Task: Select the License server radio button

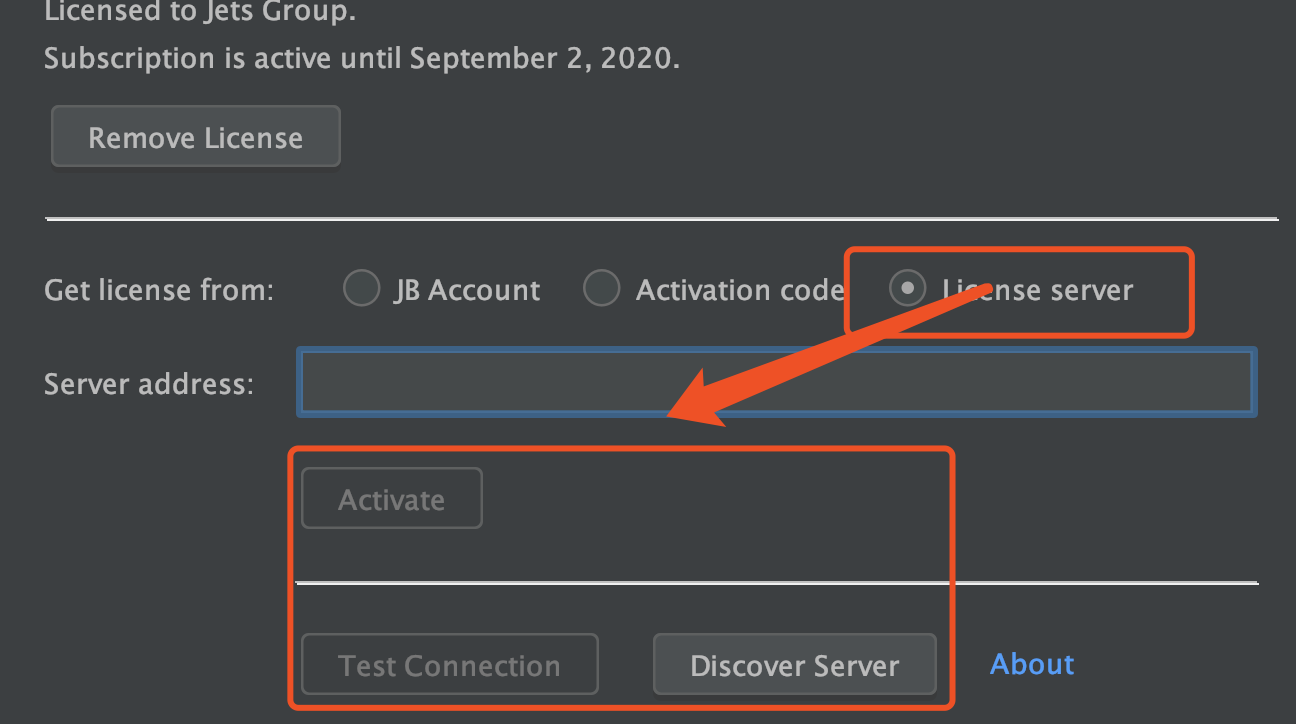Action: (x=907, y=290)
